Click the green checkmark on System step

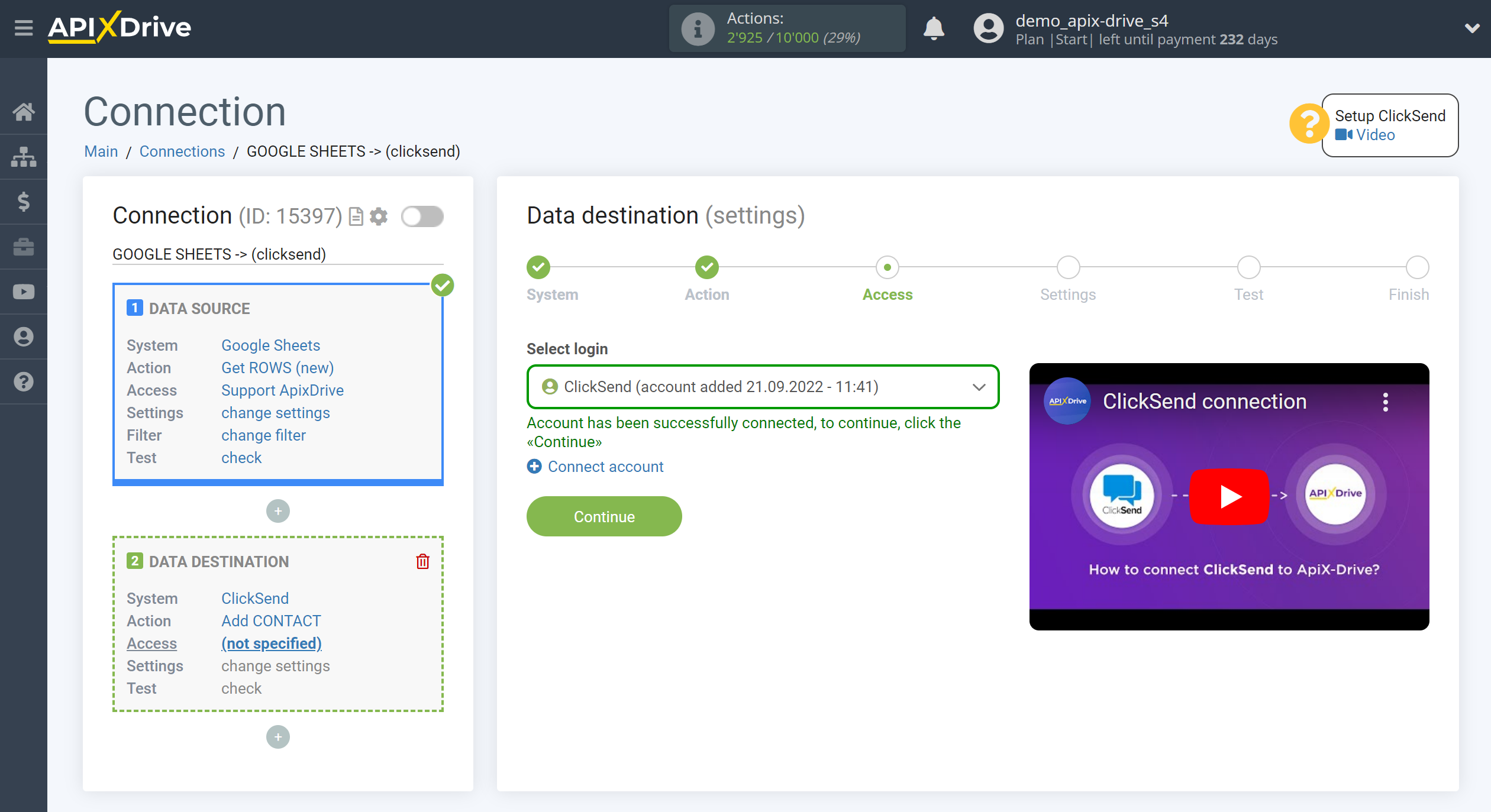(539, 266)
